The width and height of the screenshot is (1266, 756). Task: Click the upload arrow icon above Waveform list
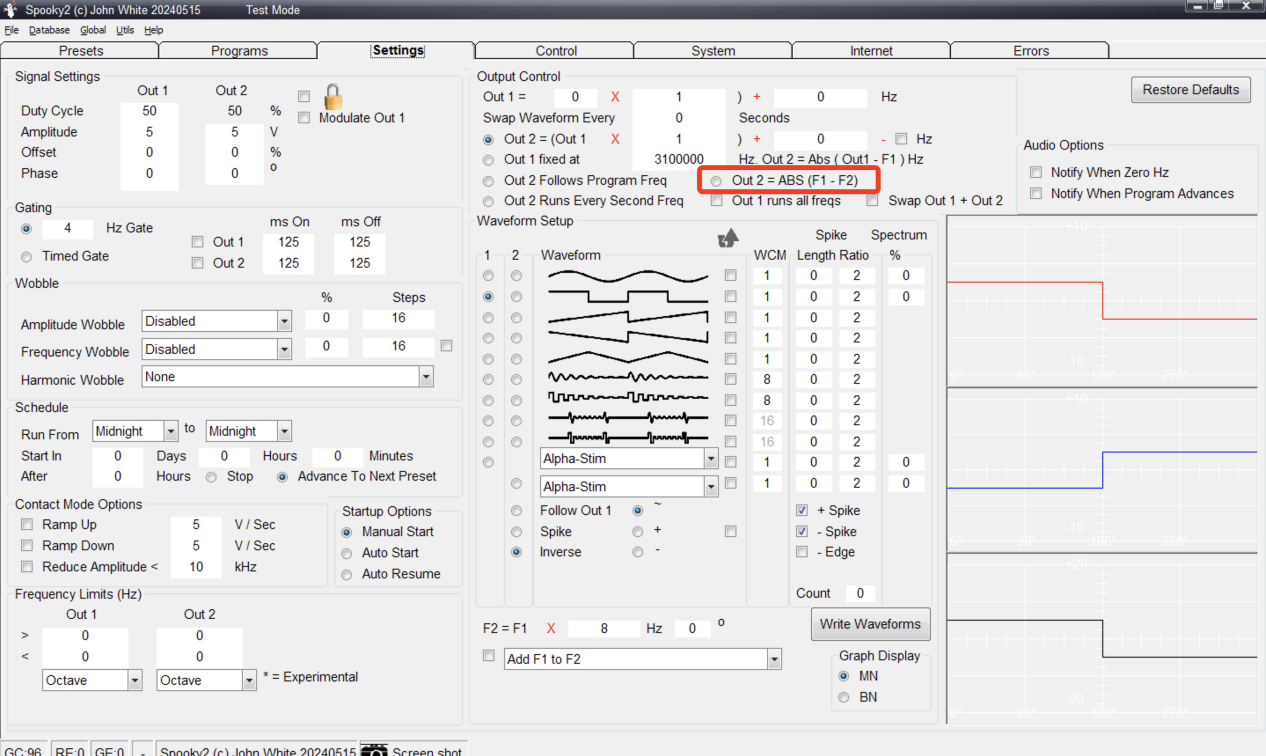click(728, 238)
